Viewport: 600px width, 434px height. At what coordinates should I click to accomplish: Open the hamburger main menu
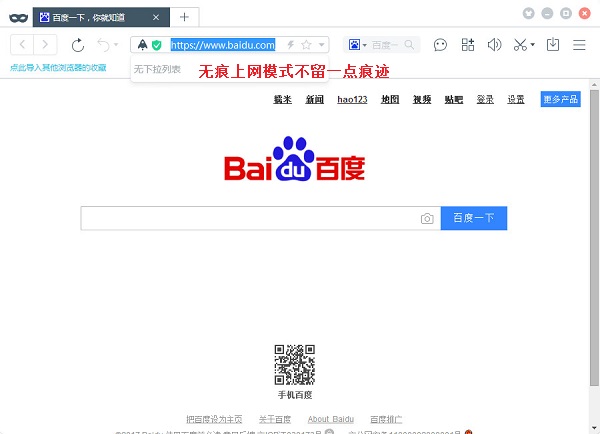[x=579, y=45]
